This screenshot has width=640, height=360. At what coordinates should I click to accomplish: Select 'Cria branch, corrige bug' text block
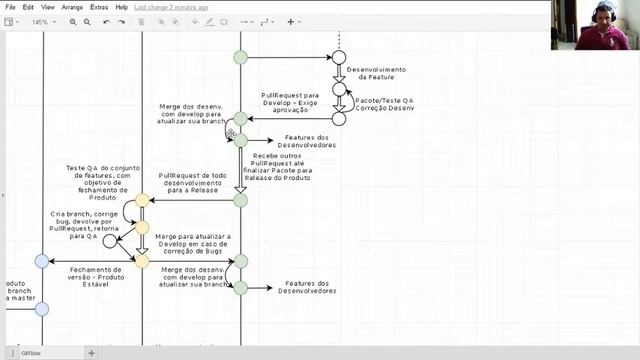pos(84,225)
